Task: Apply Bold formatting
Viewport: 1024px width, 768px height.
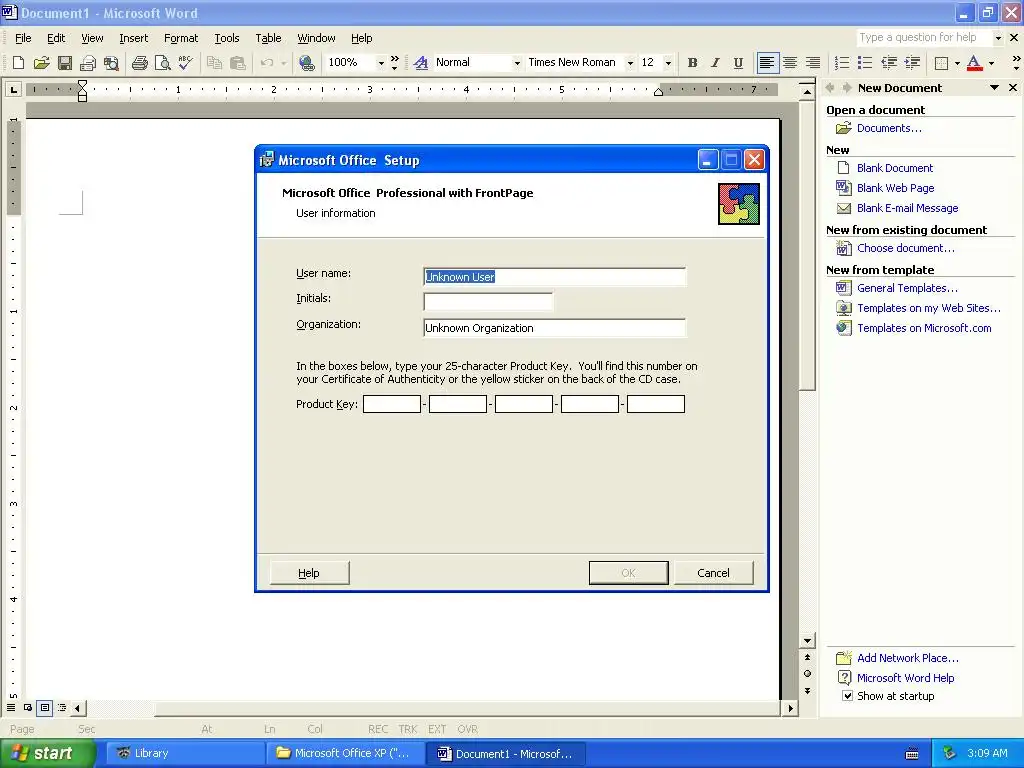Action: point(692,63)
